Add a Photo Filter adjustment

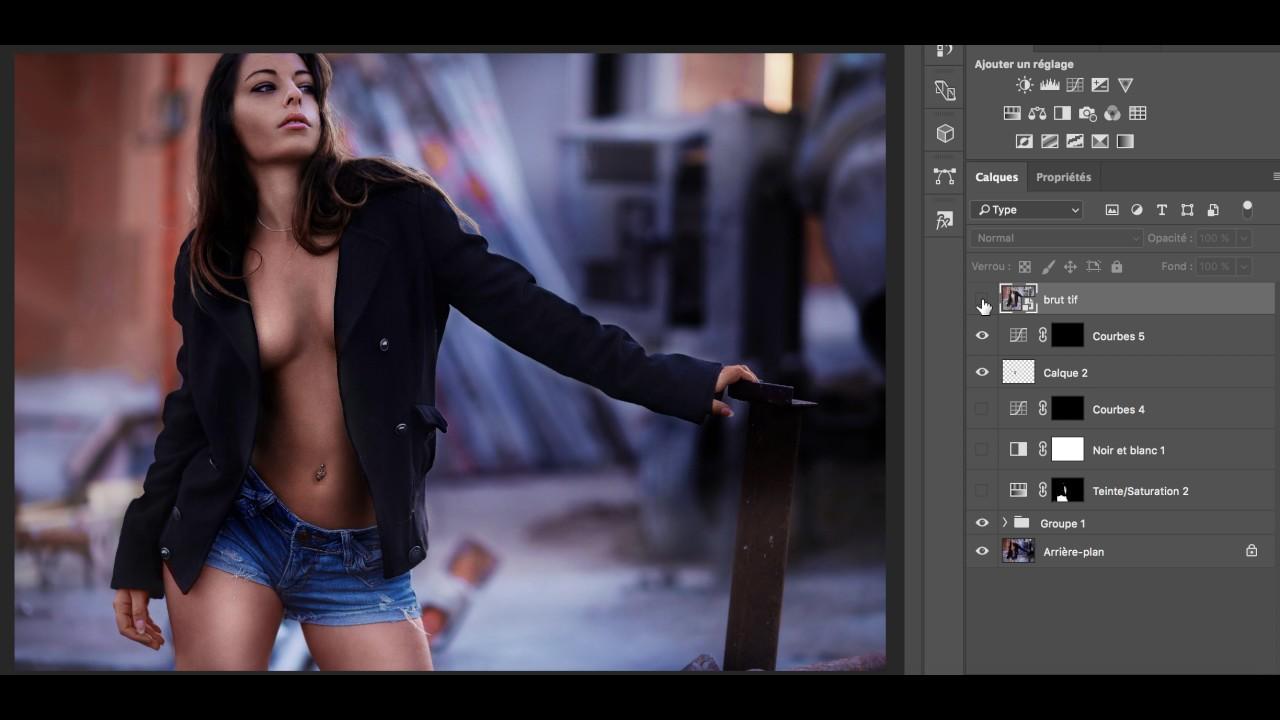tap(1087, 114)
